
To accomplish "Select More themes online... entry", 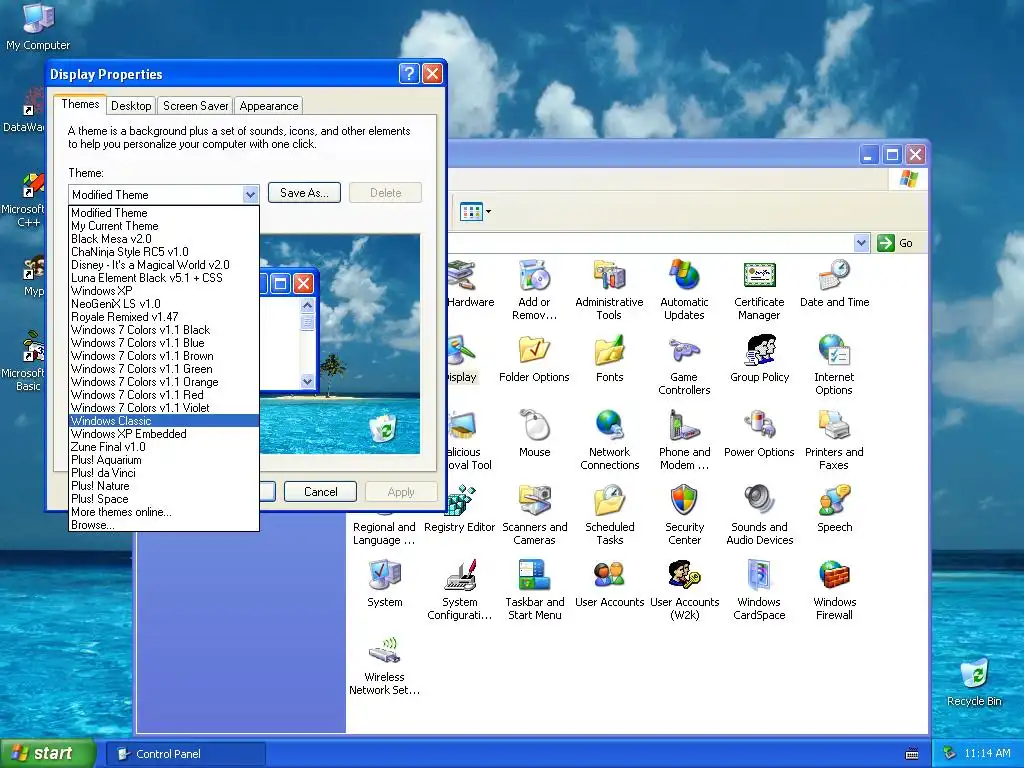I will pos(164,512).
